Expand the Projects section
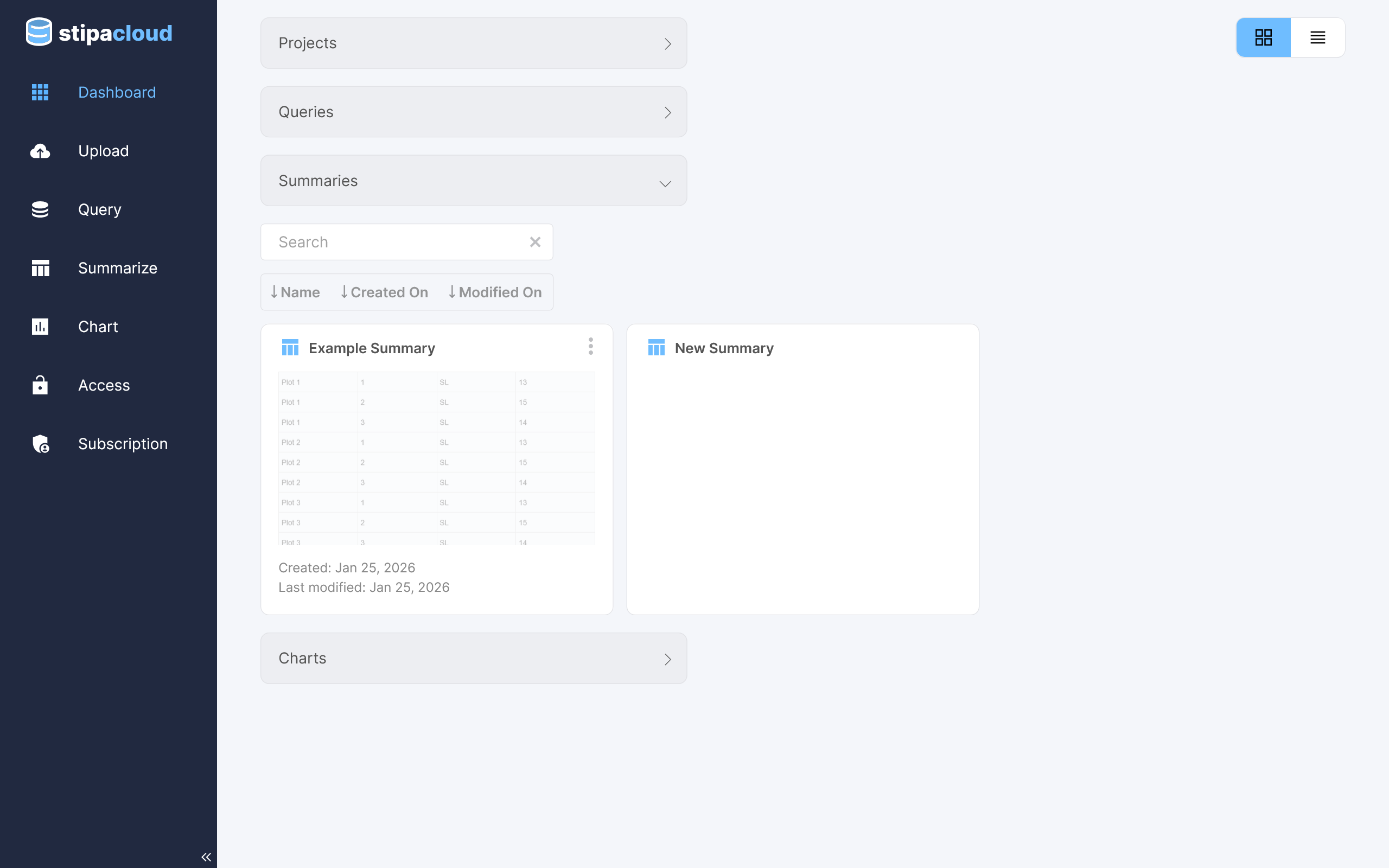 coord(474,43)
